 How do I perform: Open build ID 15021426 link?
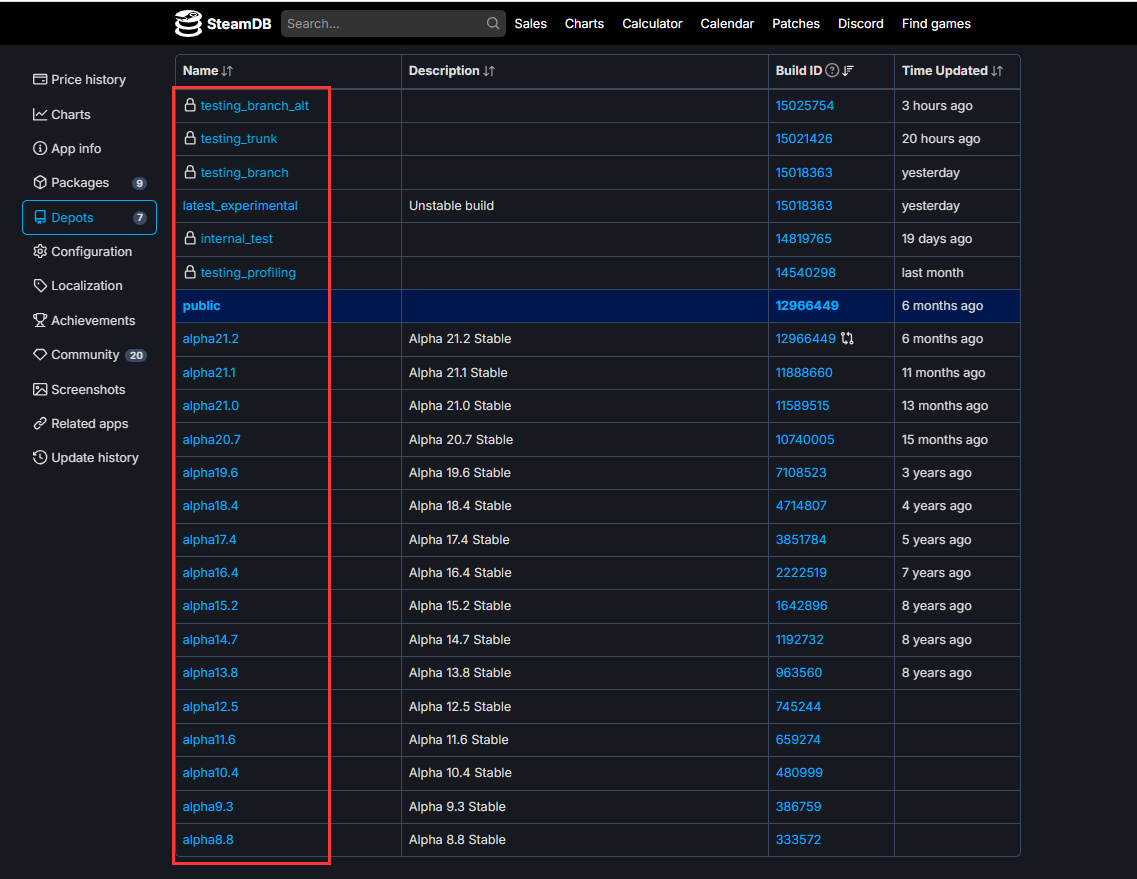pyautogui.click(x=804, y=139)
